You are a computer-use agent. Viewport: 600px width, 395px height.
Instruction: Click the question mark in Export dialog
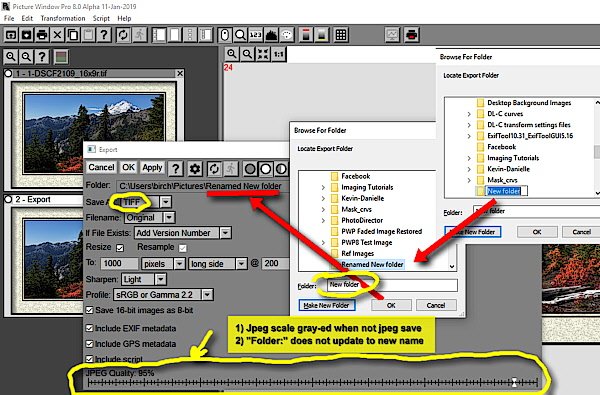pos(176,168)
